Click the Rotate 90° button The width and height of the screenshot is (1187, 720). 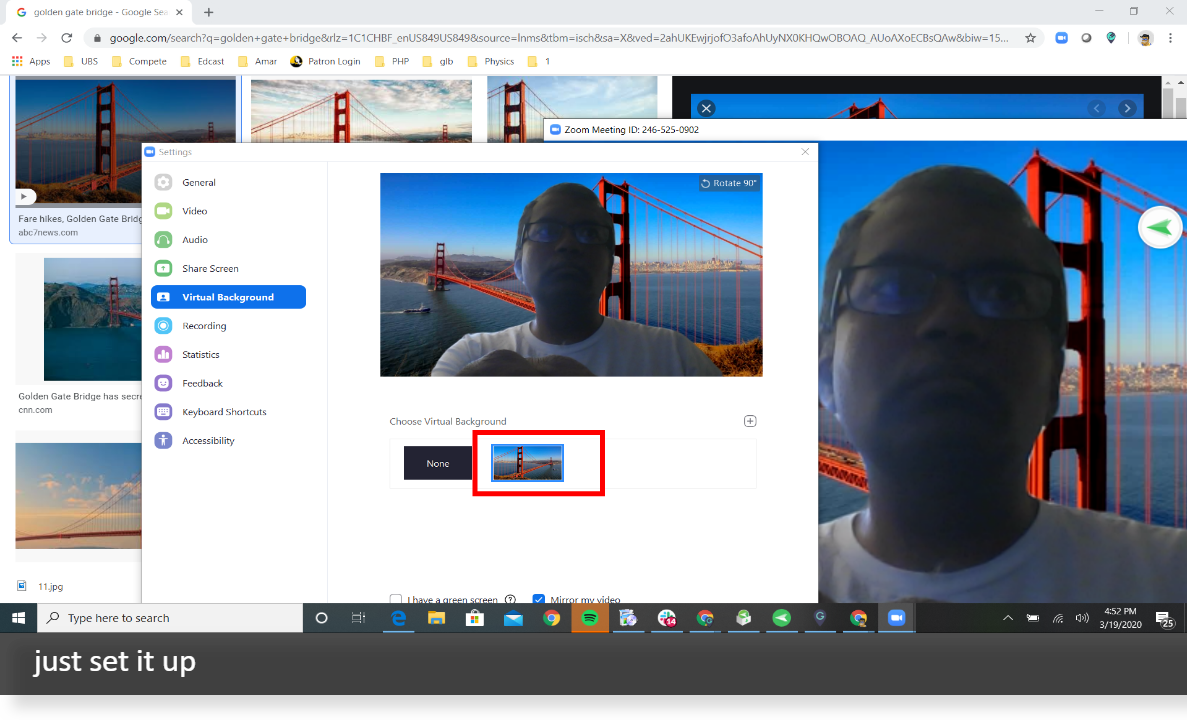[729, 183]
